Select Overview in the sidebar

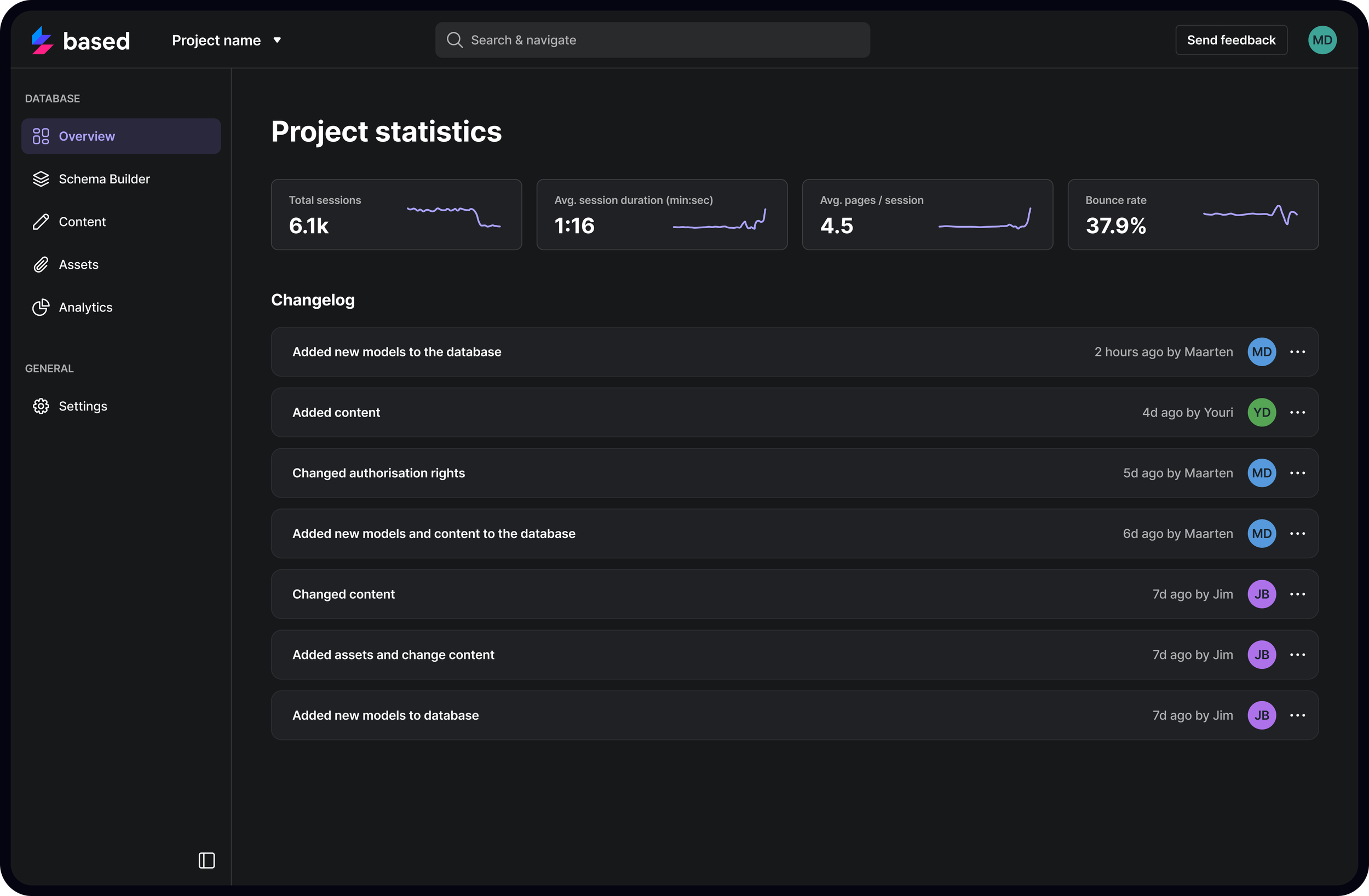tap(121, 136)
